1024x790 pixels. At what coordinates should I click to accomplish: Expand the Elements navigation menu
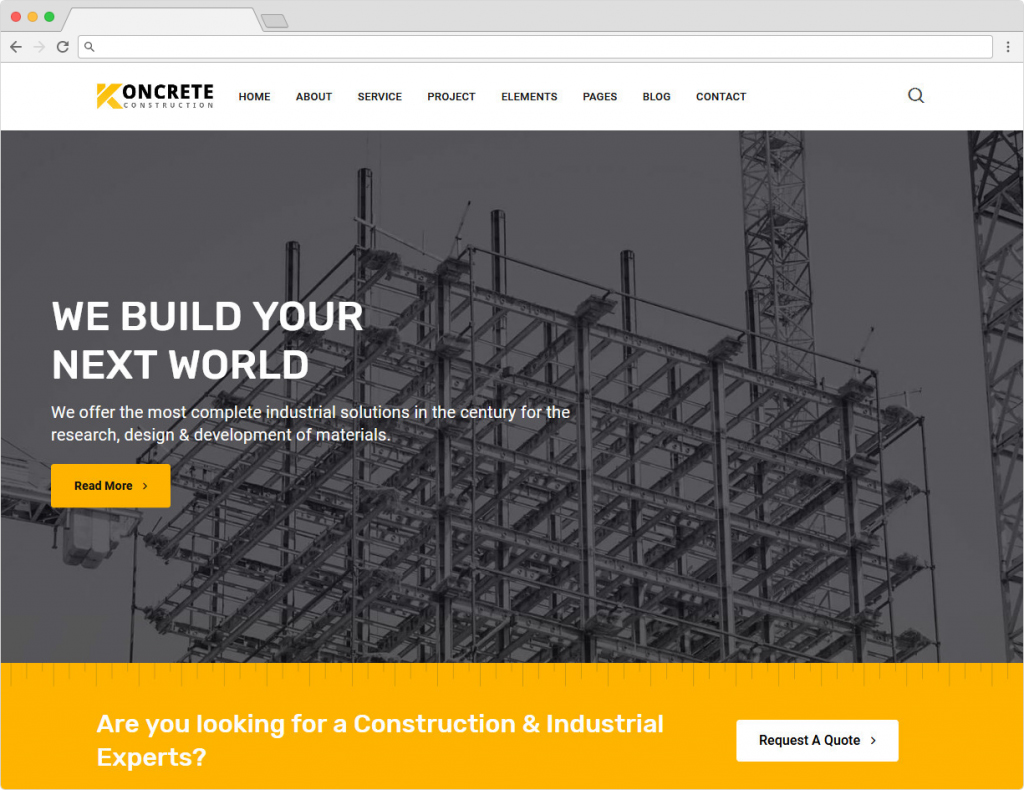tap(529, 97)
